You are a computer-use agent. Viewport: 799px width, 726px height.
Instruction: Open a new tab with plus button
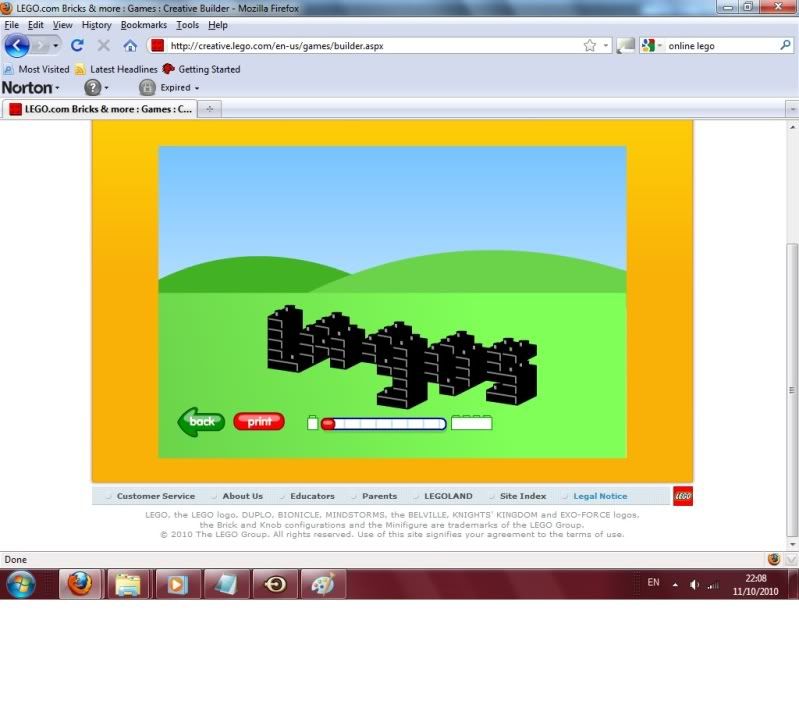(209, 109)
